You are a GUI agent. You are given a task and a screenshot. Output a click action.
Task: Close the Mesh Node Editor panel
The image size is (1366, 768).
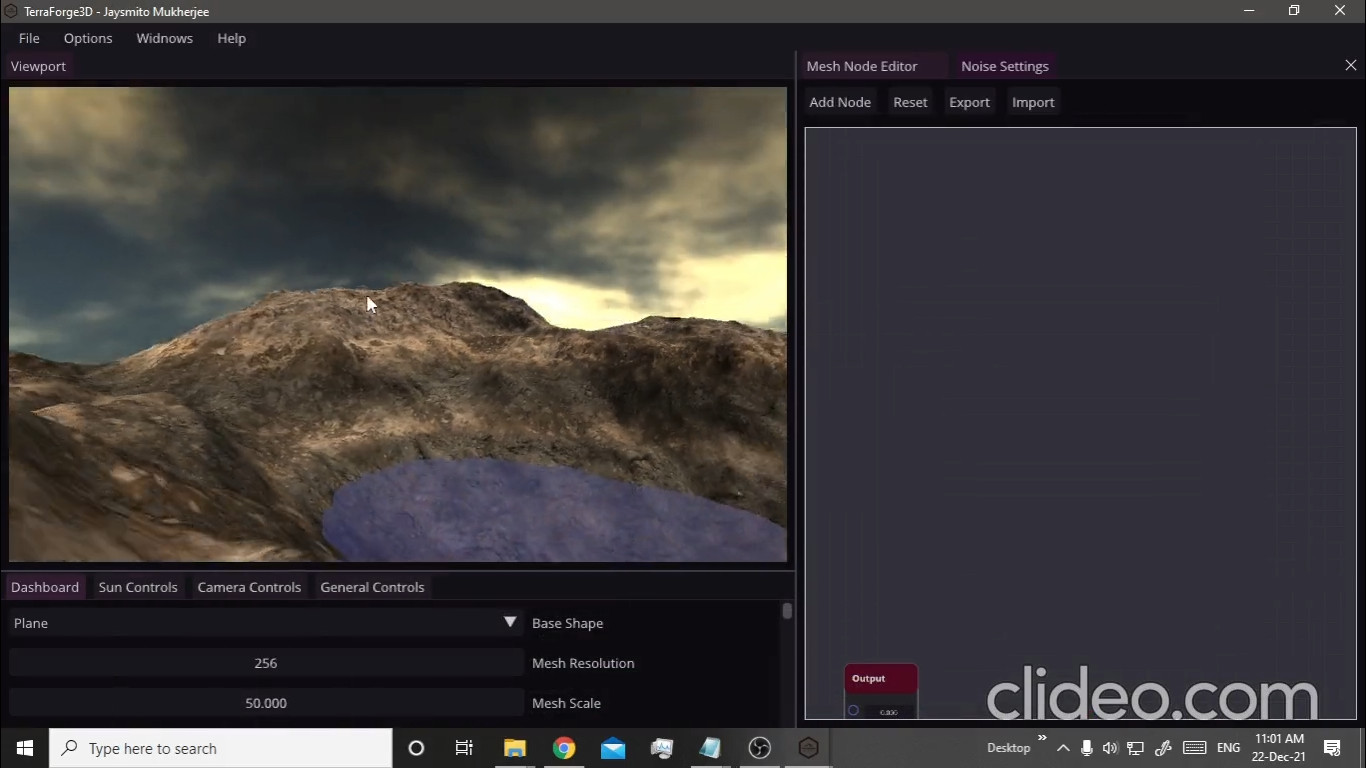[x=1351, y=65]
